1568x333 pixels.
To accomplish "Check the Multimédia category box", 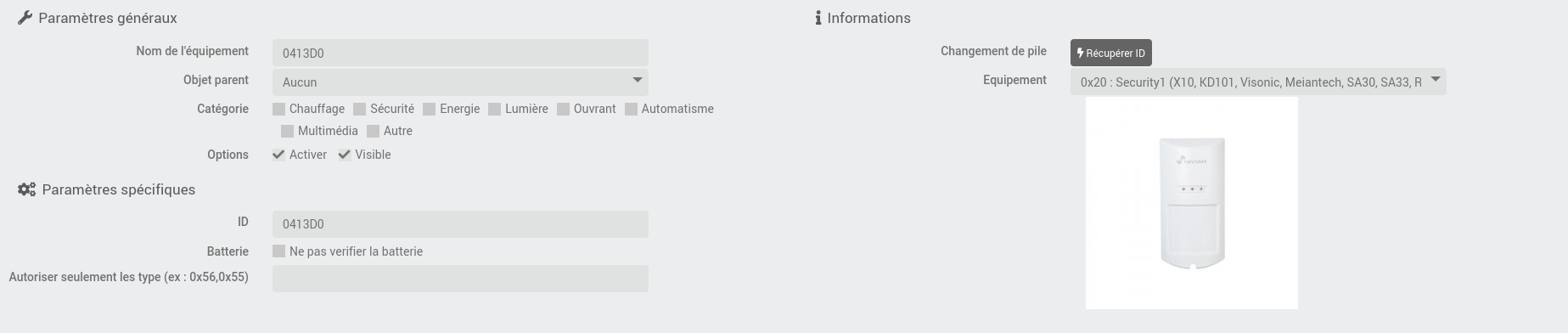I will (x=287, y=131).
